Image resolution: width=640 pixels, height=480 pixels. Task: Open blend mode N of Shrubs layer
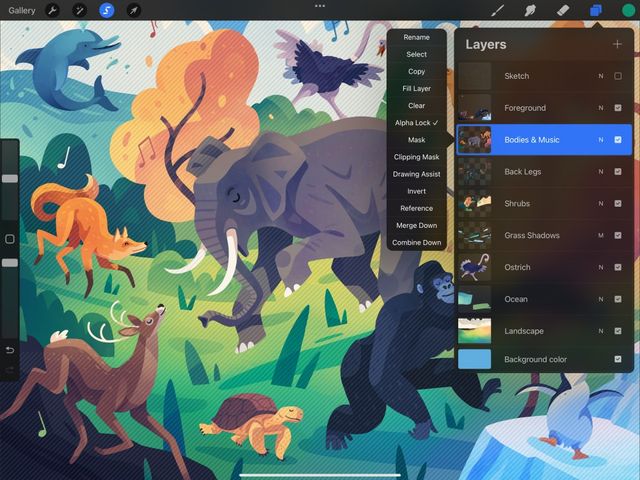tap(601, 203)
